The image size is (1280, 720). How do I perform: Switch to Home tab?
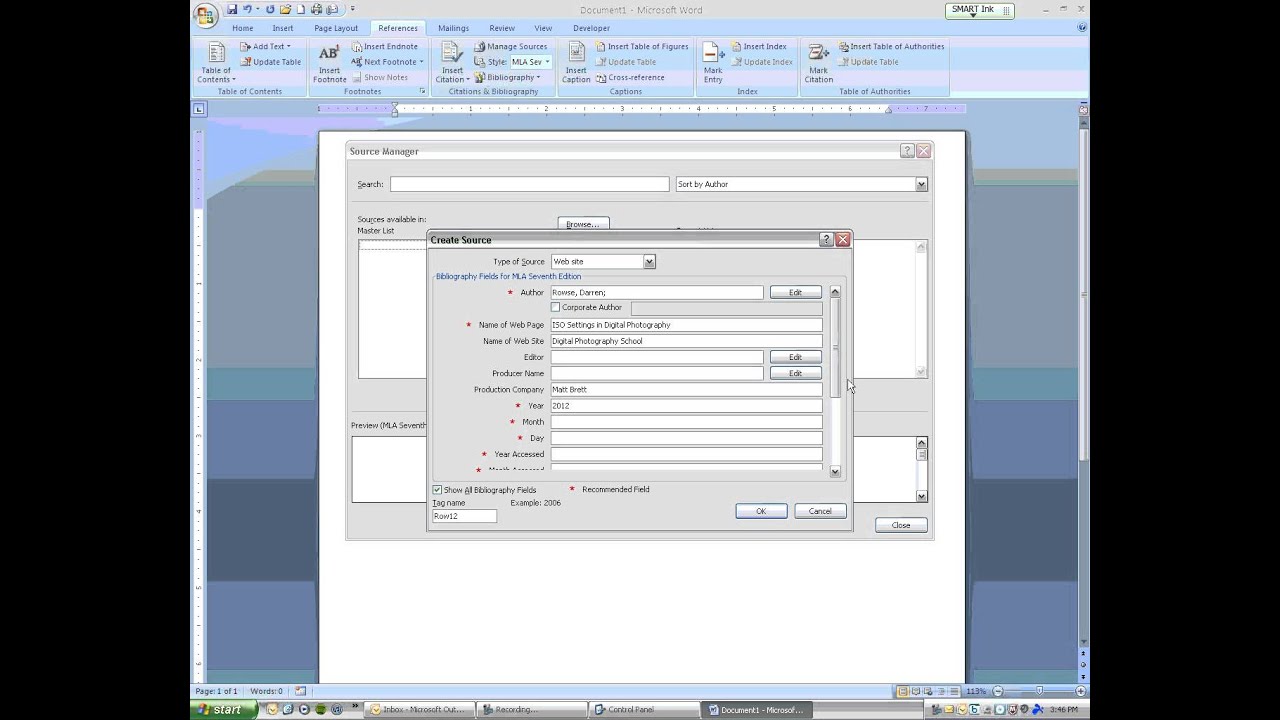tap(243, 28)
